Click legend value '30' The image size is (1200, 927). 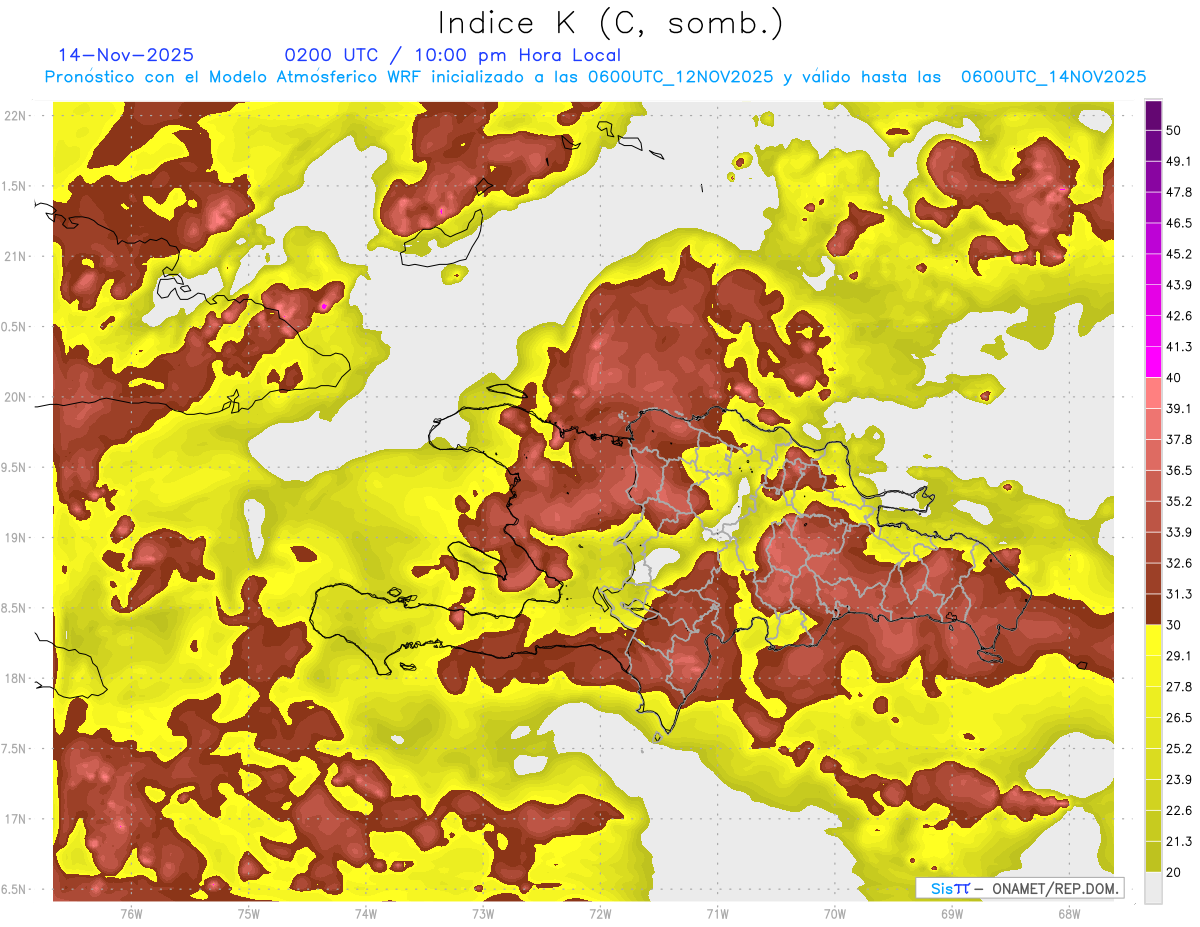point(1174,625)
